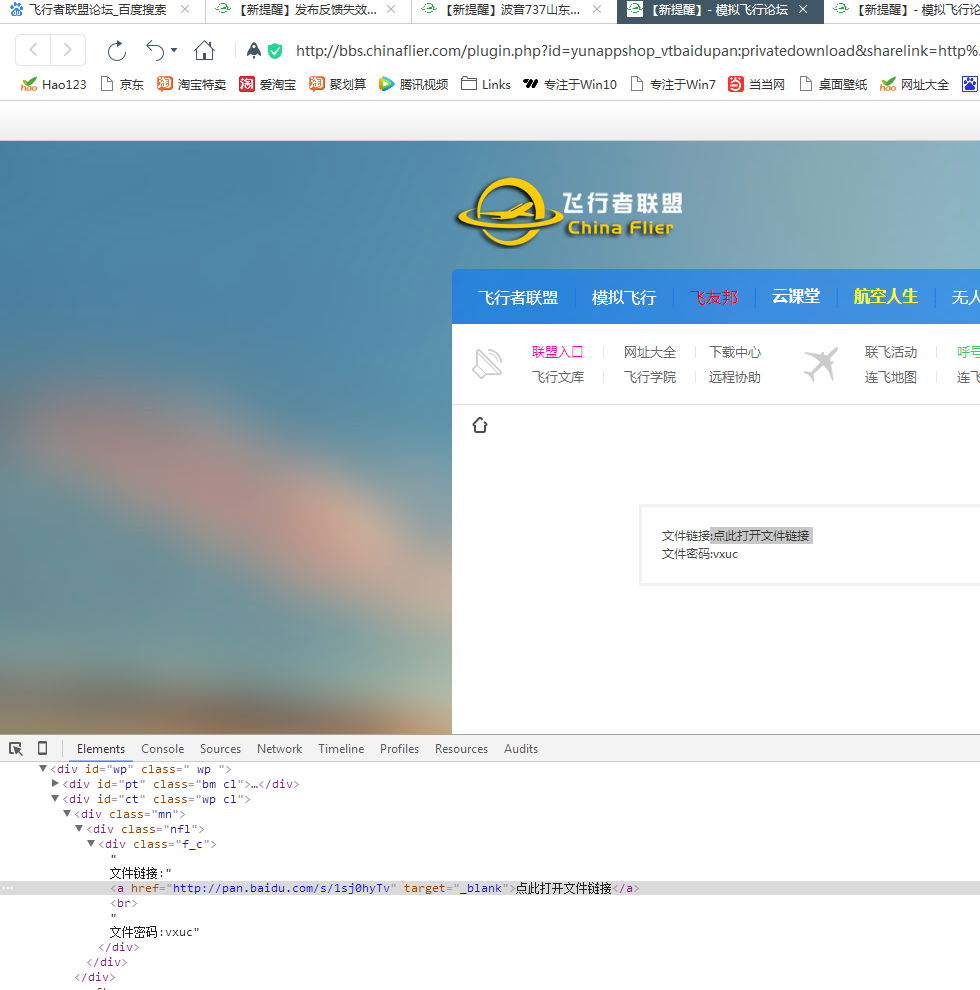Select the 模拟飞行 navigation menu item
This screenshot has width=980, height=990.
pos(623,296)
